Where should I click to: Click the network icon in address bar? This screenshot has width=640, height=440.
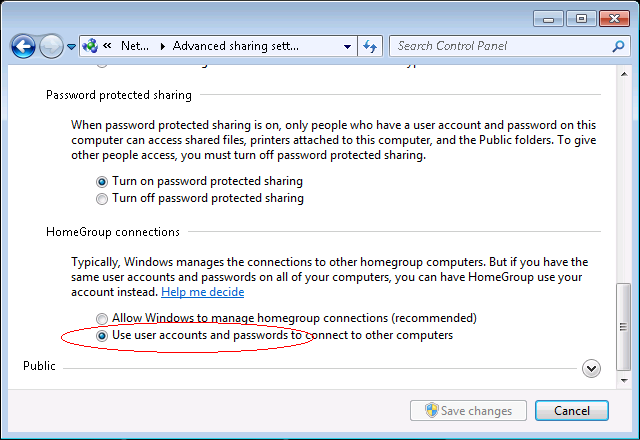[91, 46]
